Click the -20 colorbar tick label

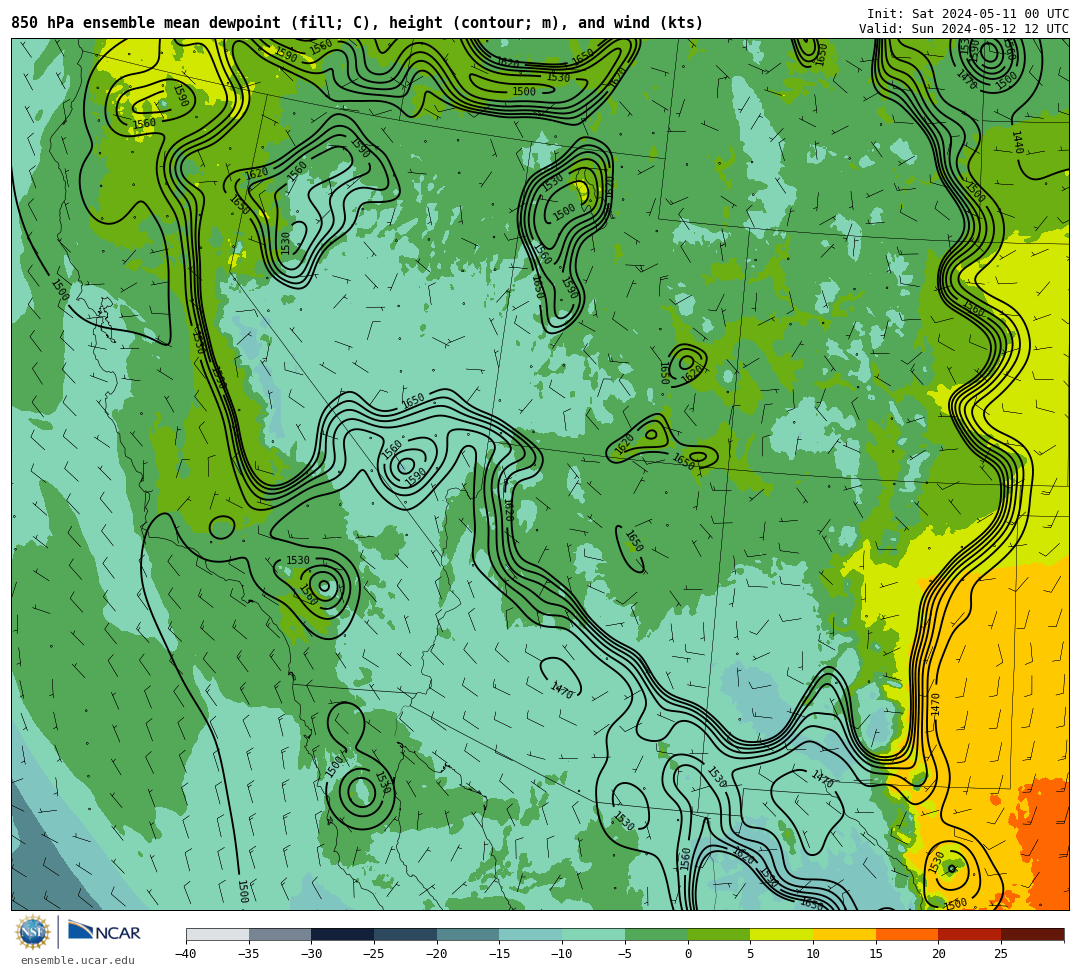click(x=436, y=954)
